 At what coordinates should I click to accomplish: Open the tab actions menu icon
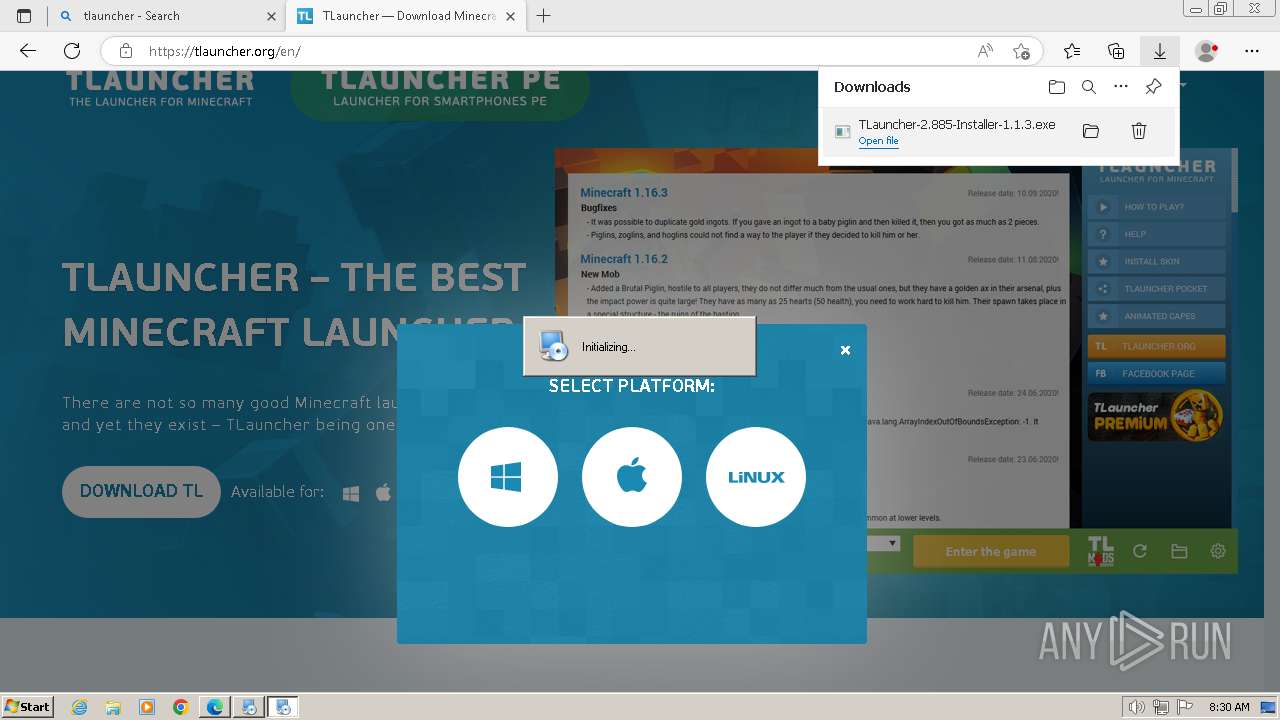(24, 16)
